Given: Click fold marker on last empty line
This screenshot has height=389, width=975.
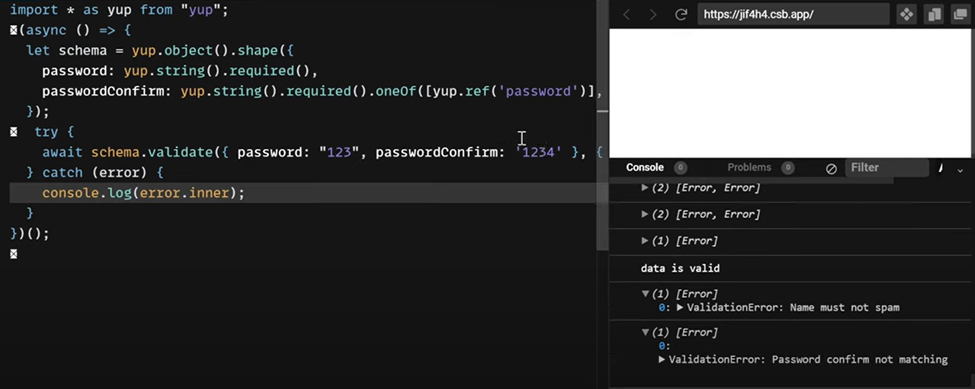Looking at the screenshot, I should (x=14, y=254).
